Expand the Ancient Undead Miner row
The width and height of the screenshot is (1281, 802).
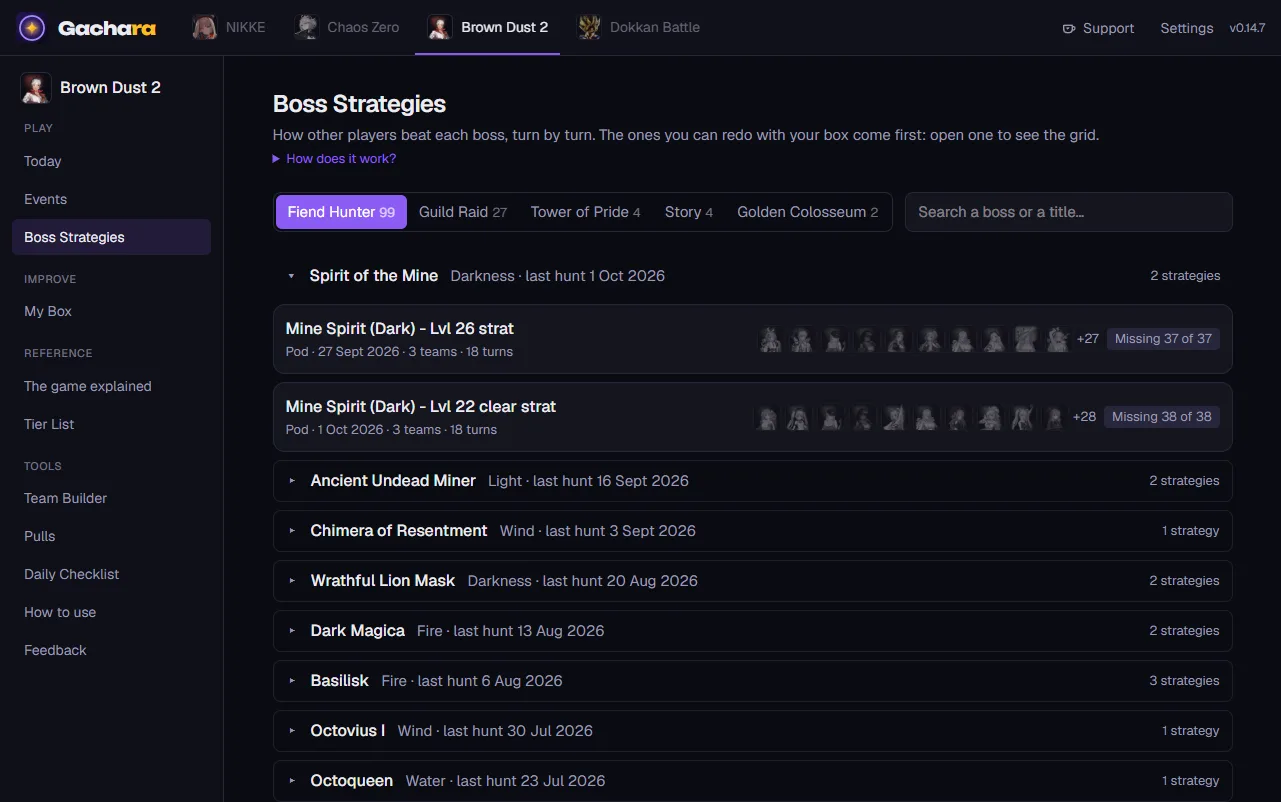pos(752,481)
